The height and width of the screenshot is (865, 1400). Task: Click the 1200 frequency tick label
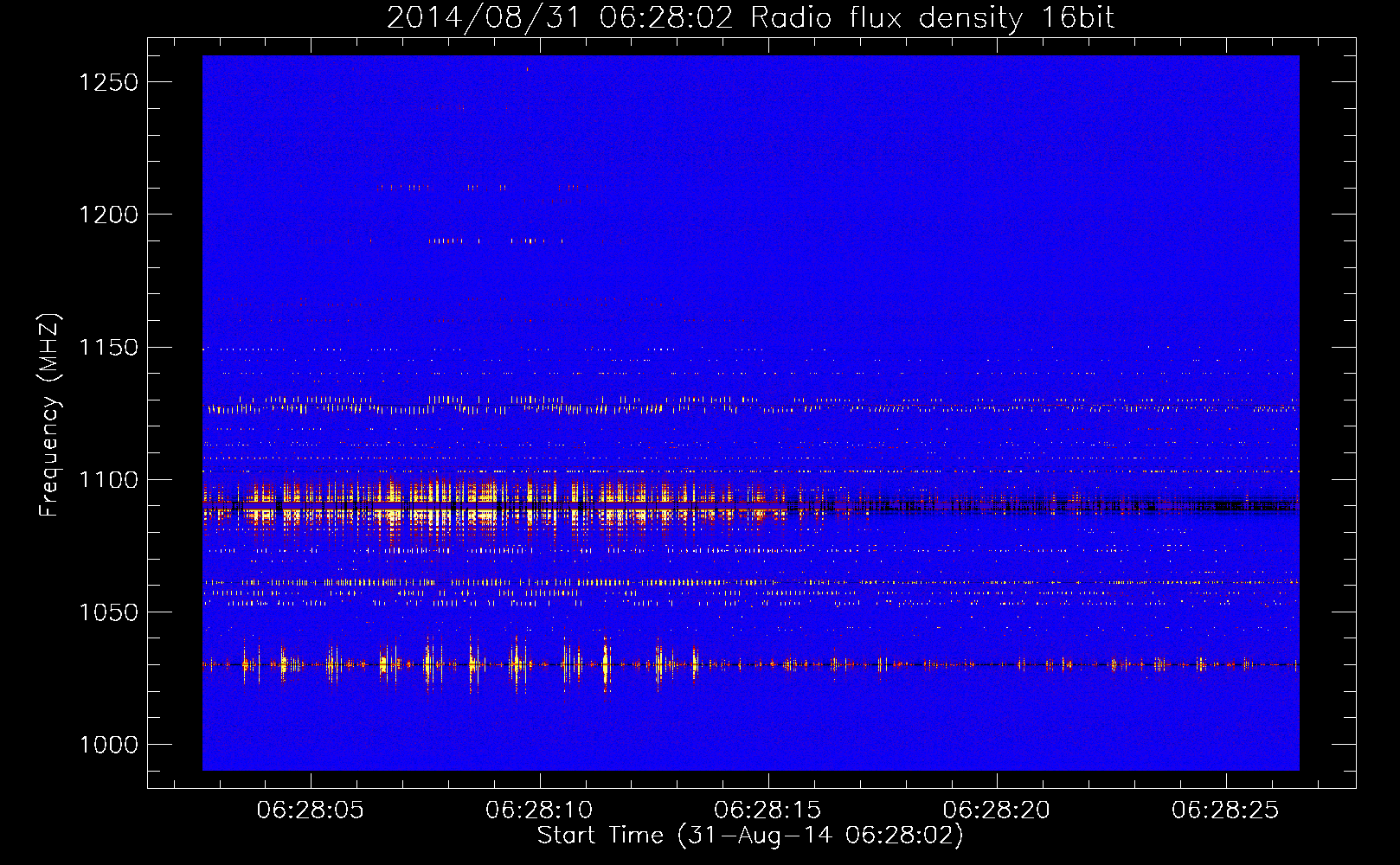click(x=108, y=215)
